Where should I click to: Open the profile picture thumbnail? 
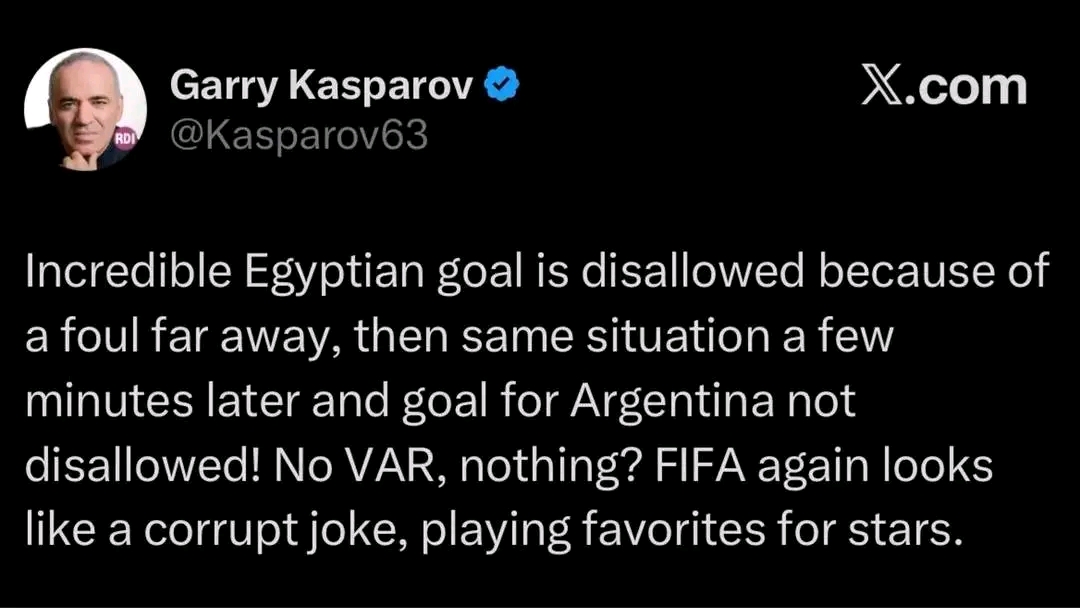coord(85,109)
